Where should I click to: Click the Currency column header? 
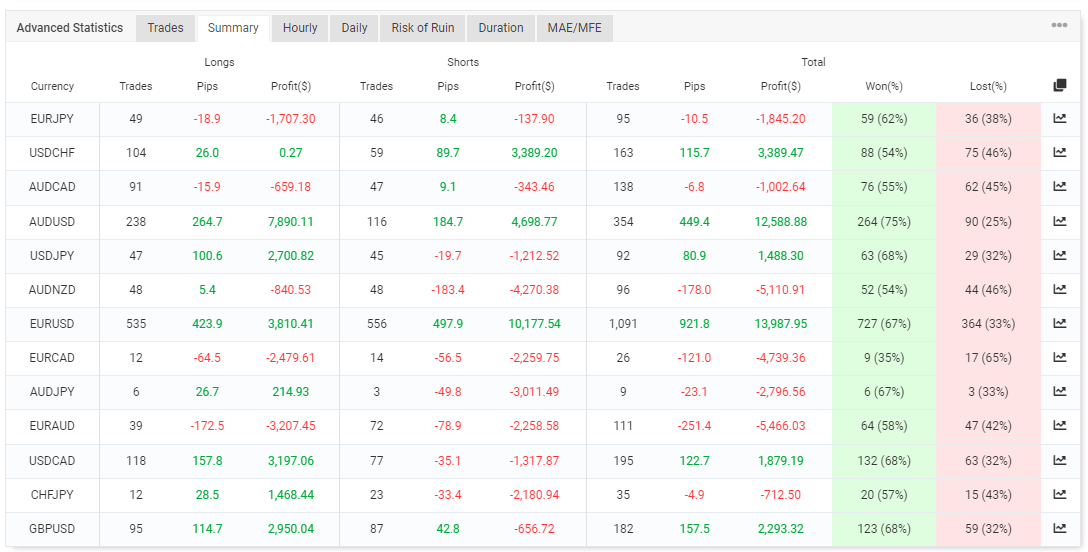point(52,86)
